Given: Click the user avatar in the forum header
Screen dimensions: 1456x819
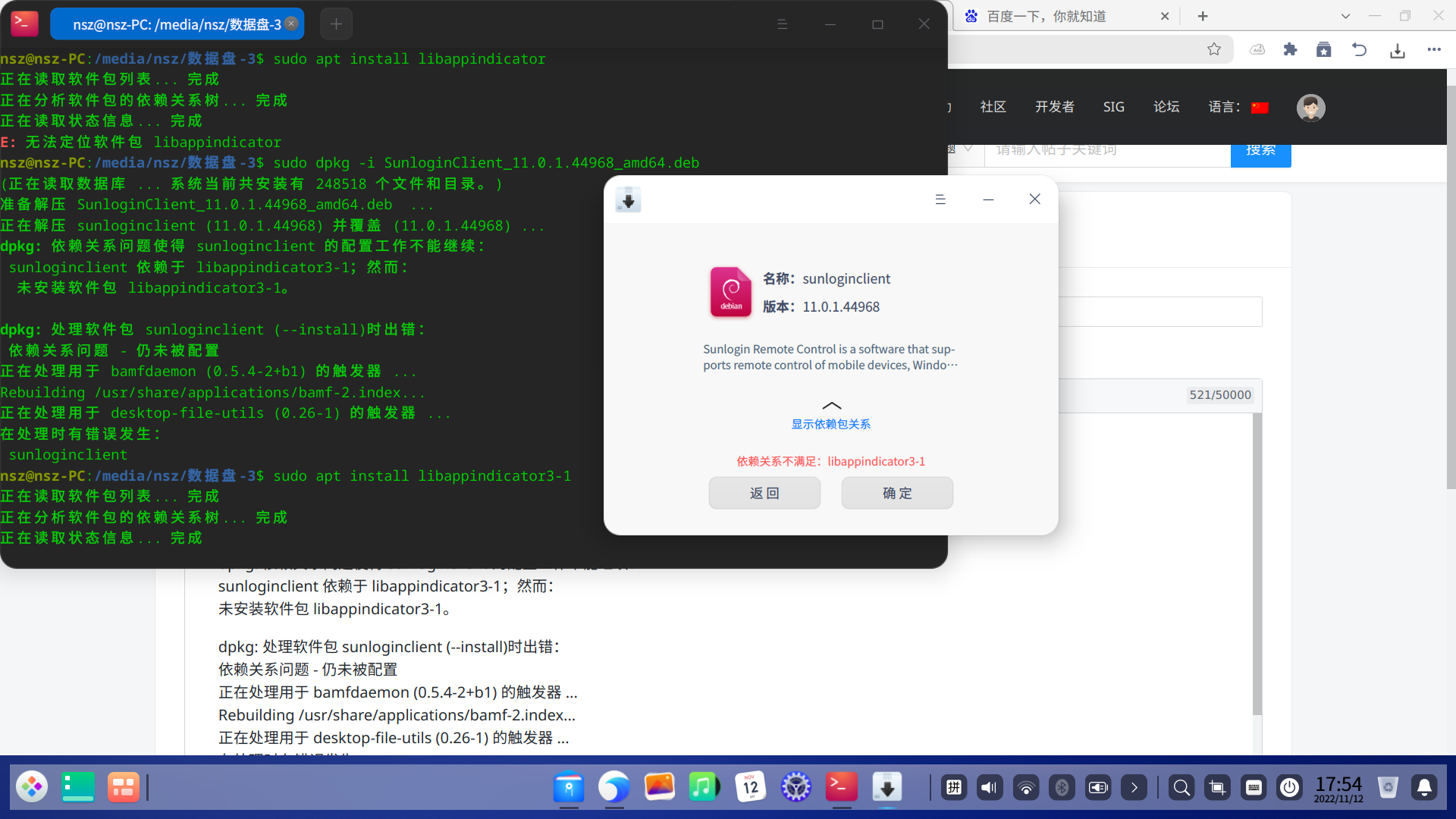Looking at the screenshot, I should click(x=1310, y=107).
